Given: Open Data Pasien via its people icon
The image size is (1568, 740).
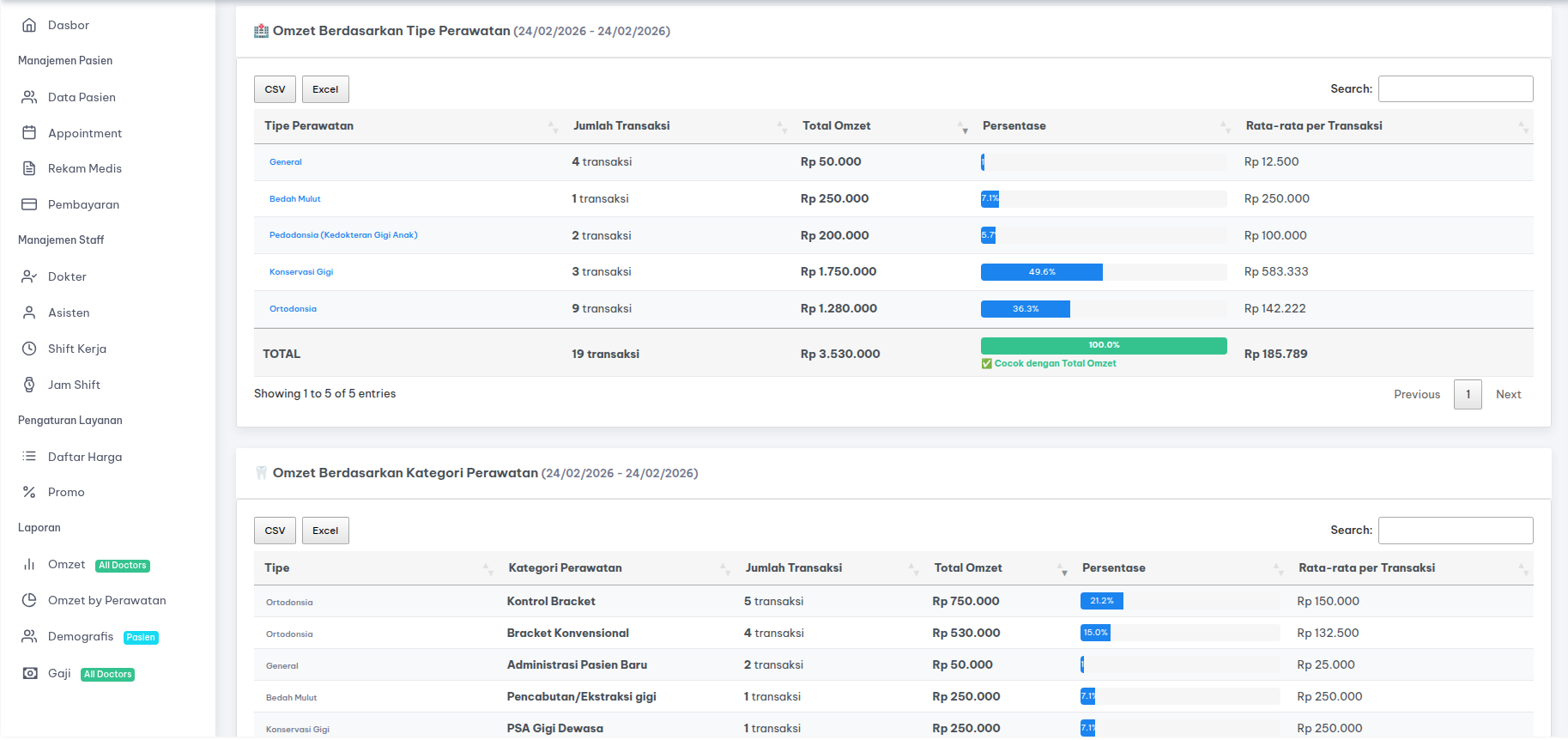Looking at the screenshot, I should click(29, 97).
